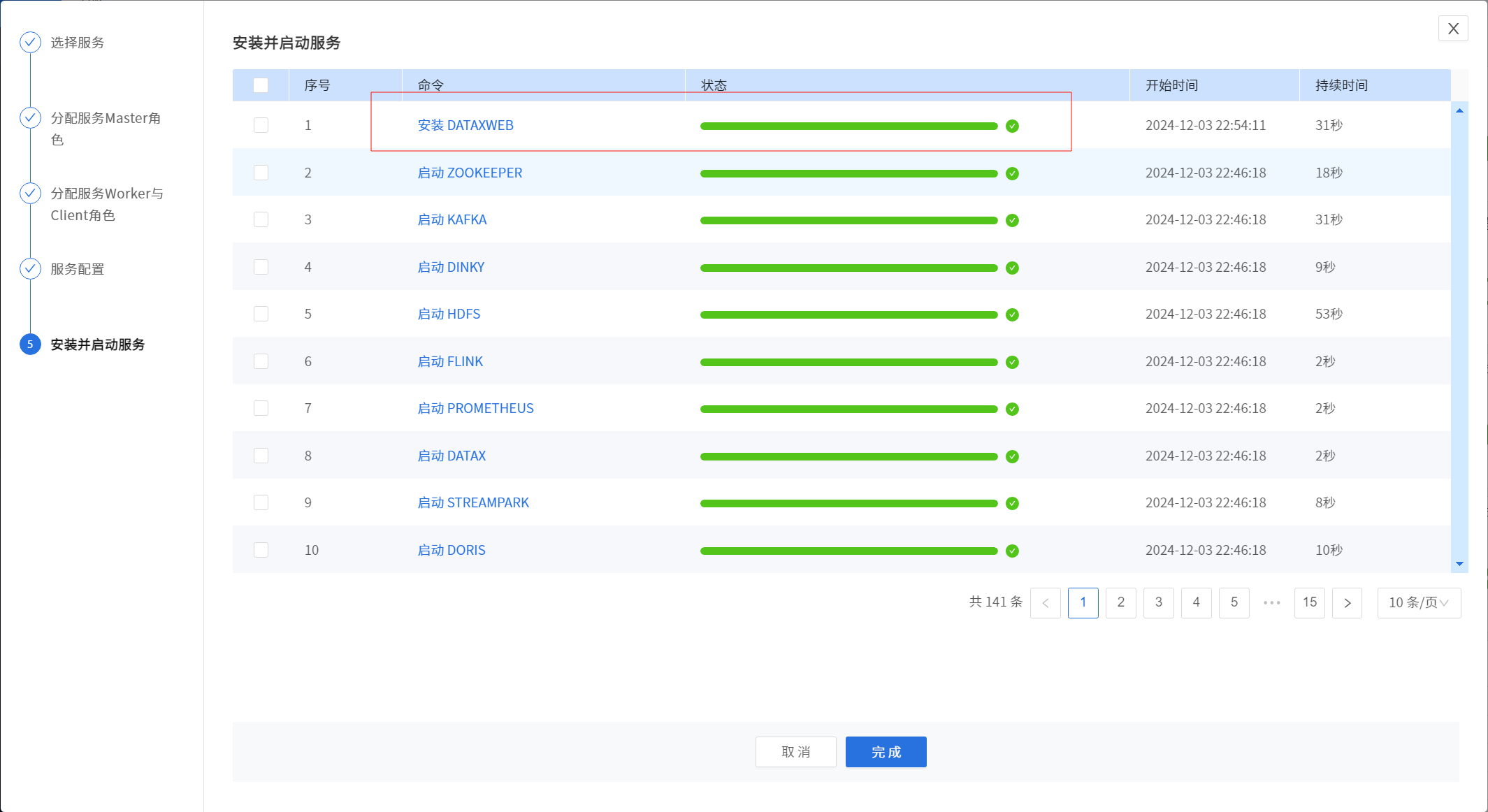Click the scroll-down arrow of the table scrollbar

pos(1459,564)
